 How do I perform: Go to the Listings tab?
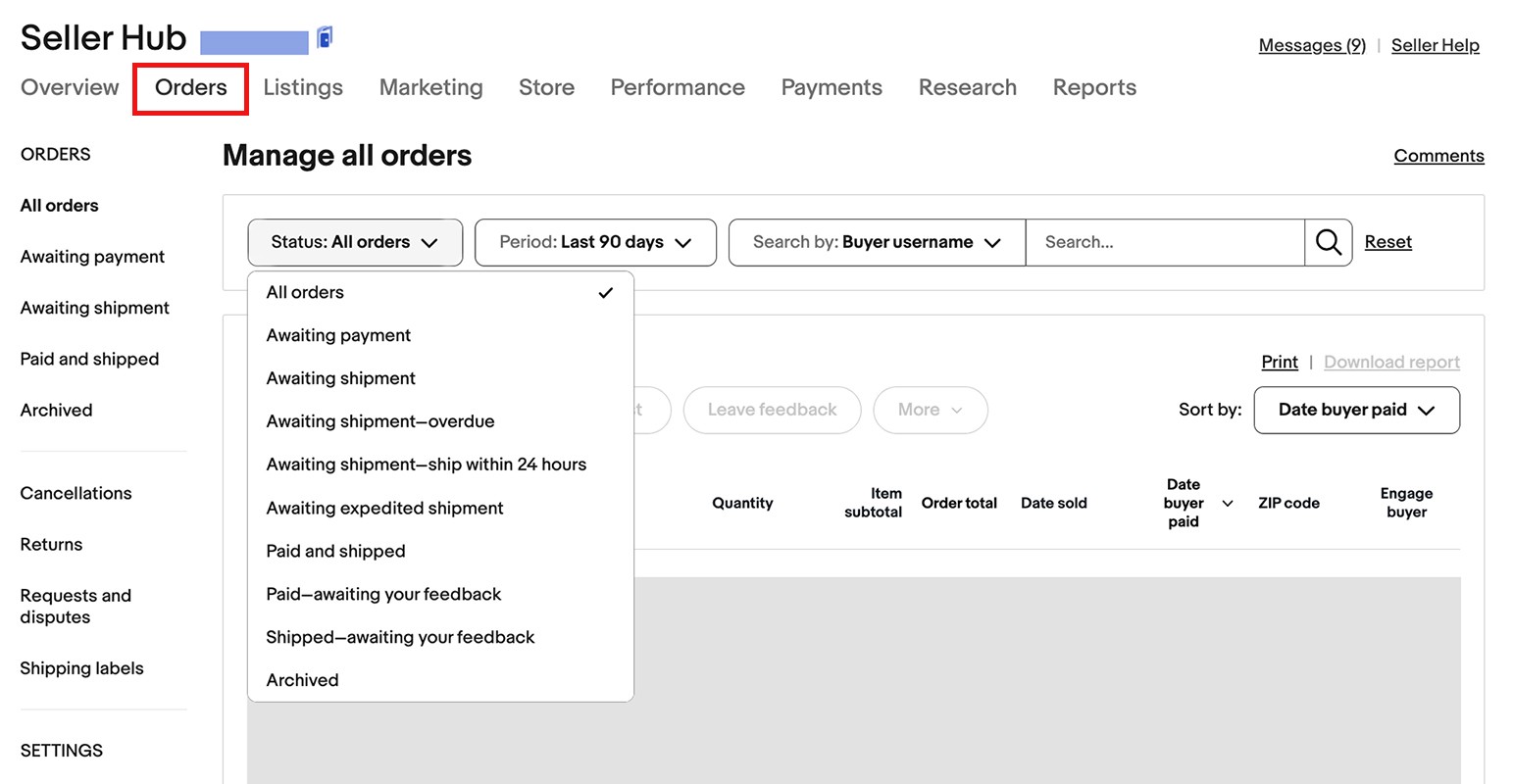click(x=303, y=87)
